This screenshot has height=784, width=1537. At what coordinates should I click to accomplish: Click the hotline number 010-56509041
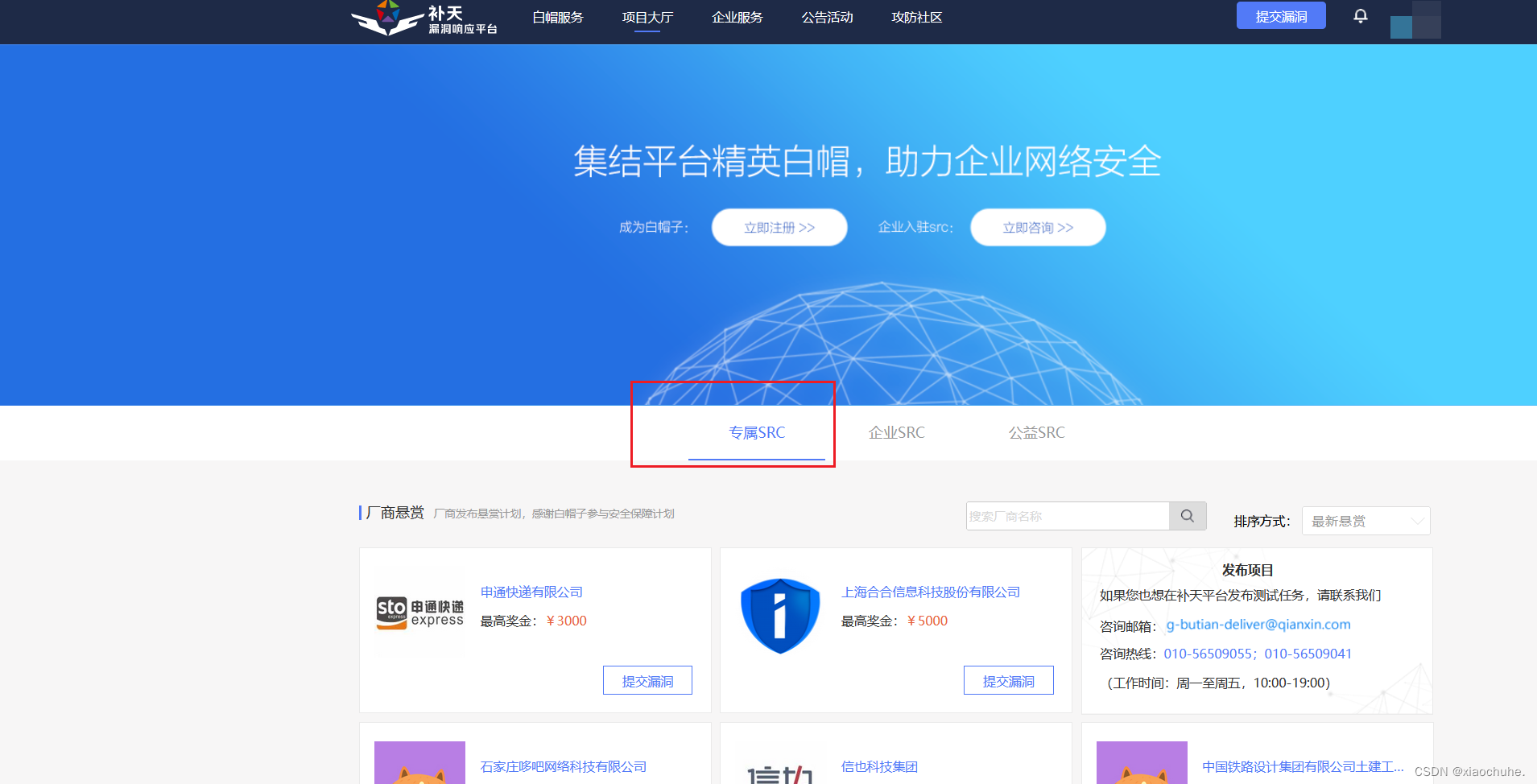(x=1308, y=654)
